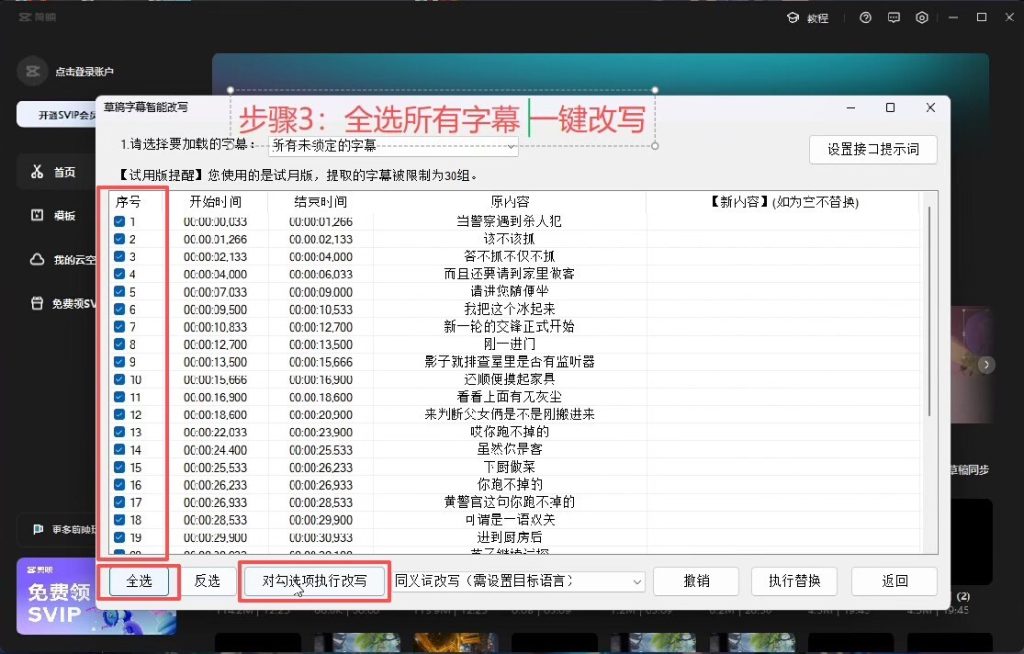This screenshot has height=654, width=1024.
Task: Select the subtitle text 该不该抓
Action: pyautogui.click(x=509, y=239)
